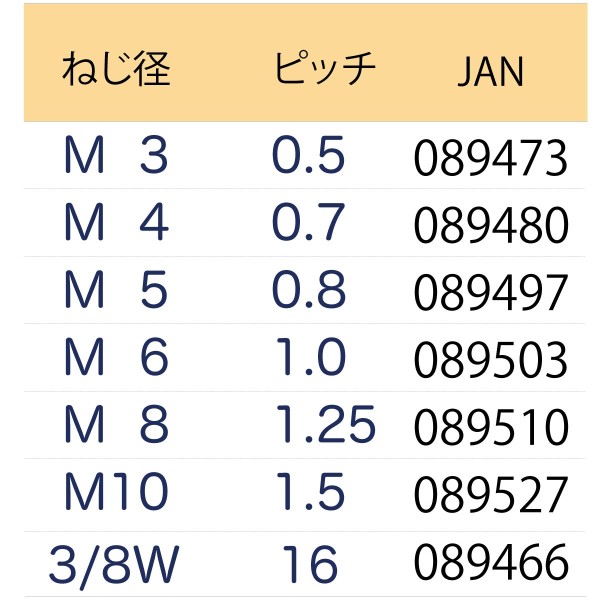
Task: Select the M 4 thread size cell
Action: pyautogui.click(x=116, y=222)
